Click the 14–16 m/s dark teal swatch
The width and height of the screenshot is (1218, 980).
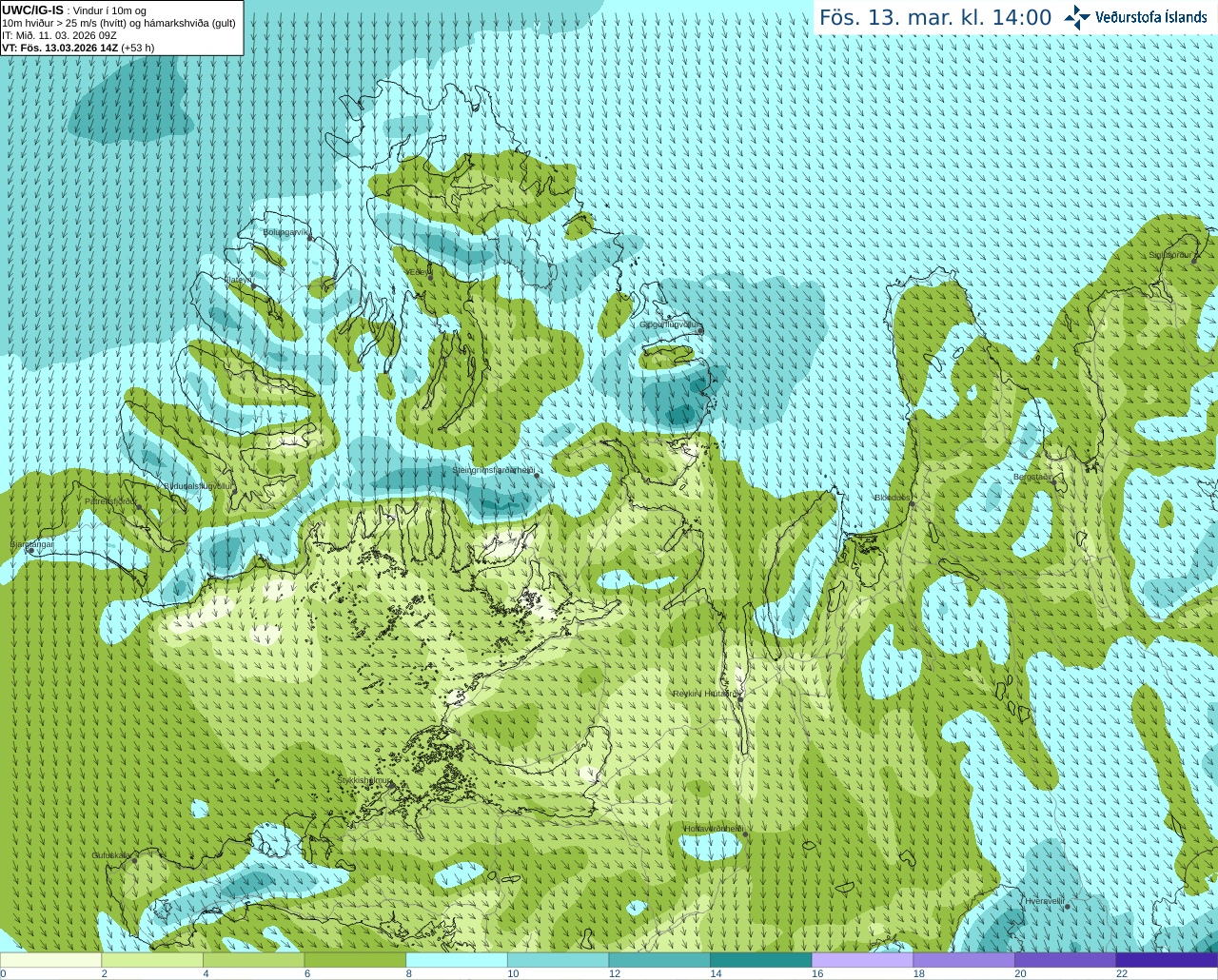click(761, 960)
